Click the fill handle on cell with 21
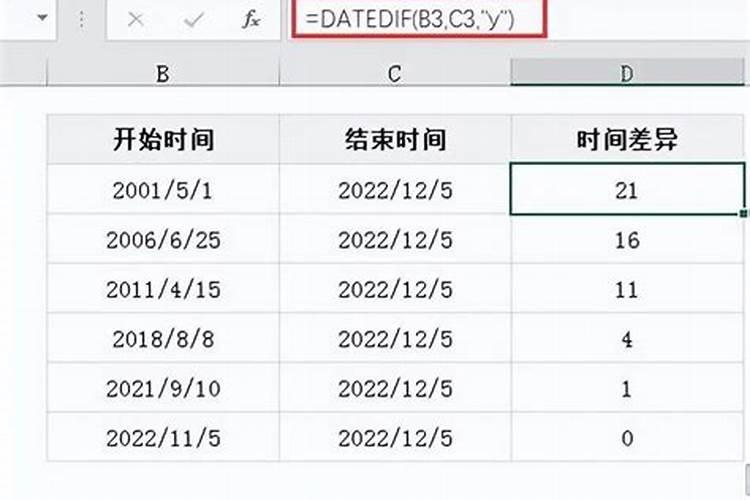750x500 pixels. 743,213
